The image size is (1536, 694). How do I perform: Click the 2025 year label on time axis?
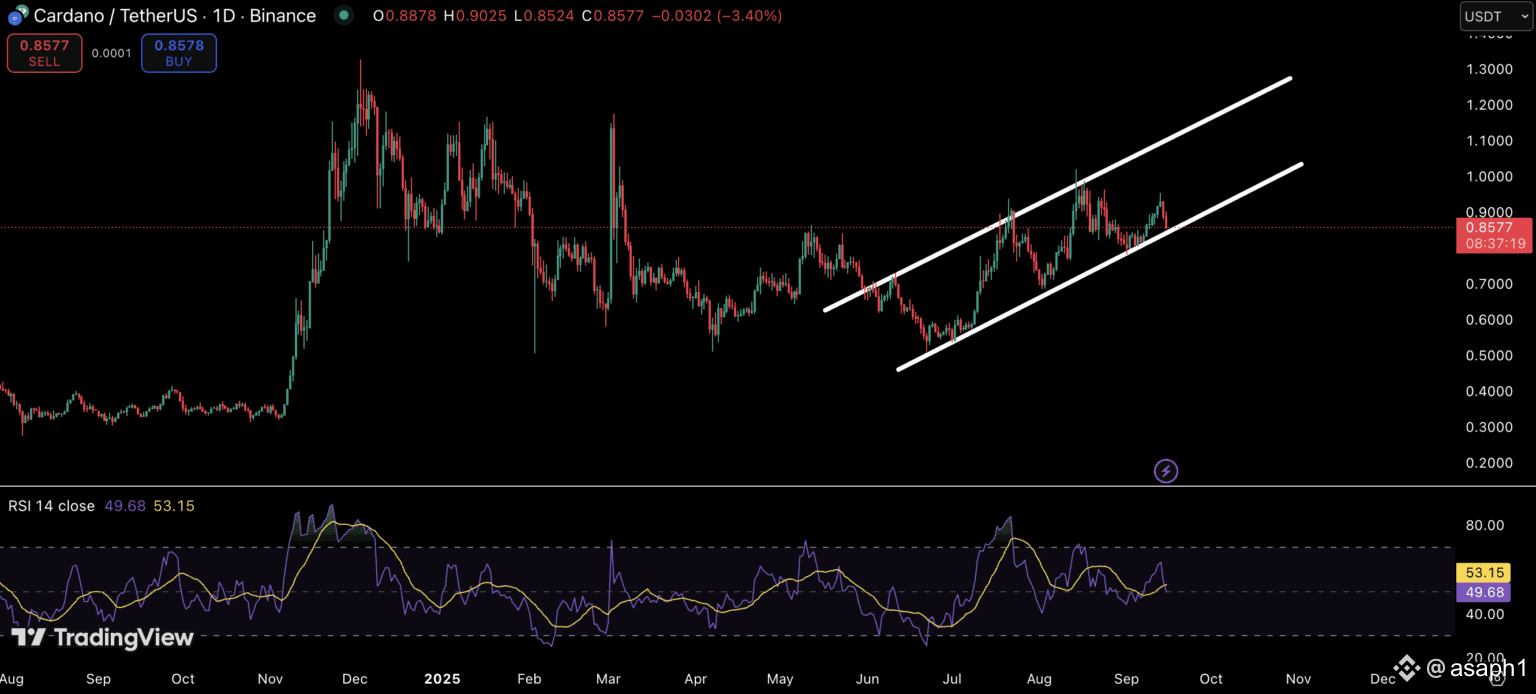point(442,679)
